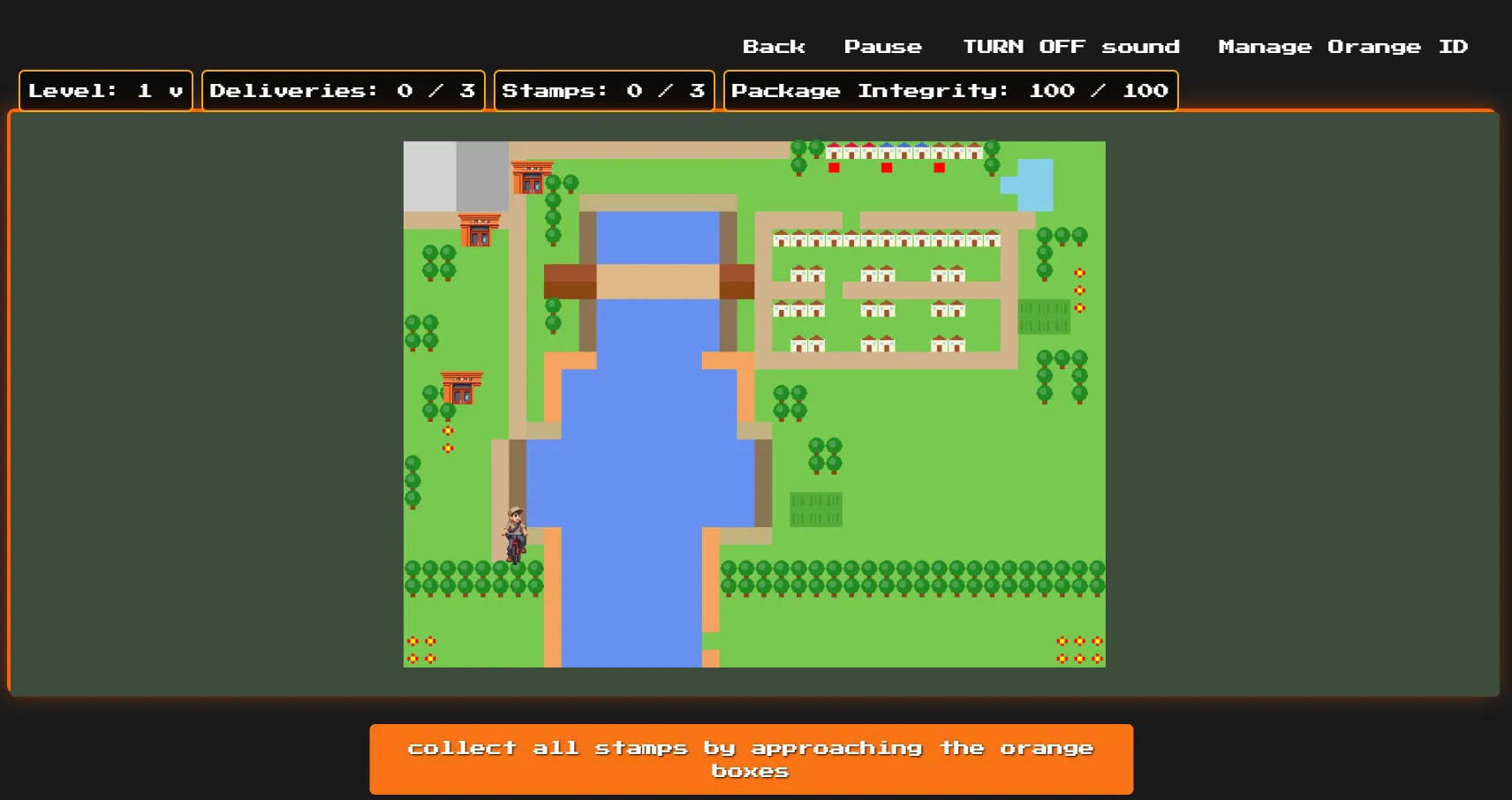Open the Level selector dropdown

104,90
